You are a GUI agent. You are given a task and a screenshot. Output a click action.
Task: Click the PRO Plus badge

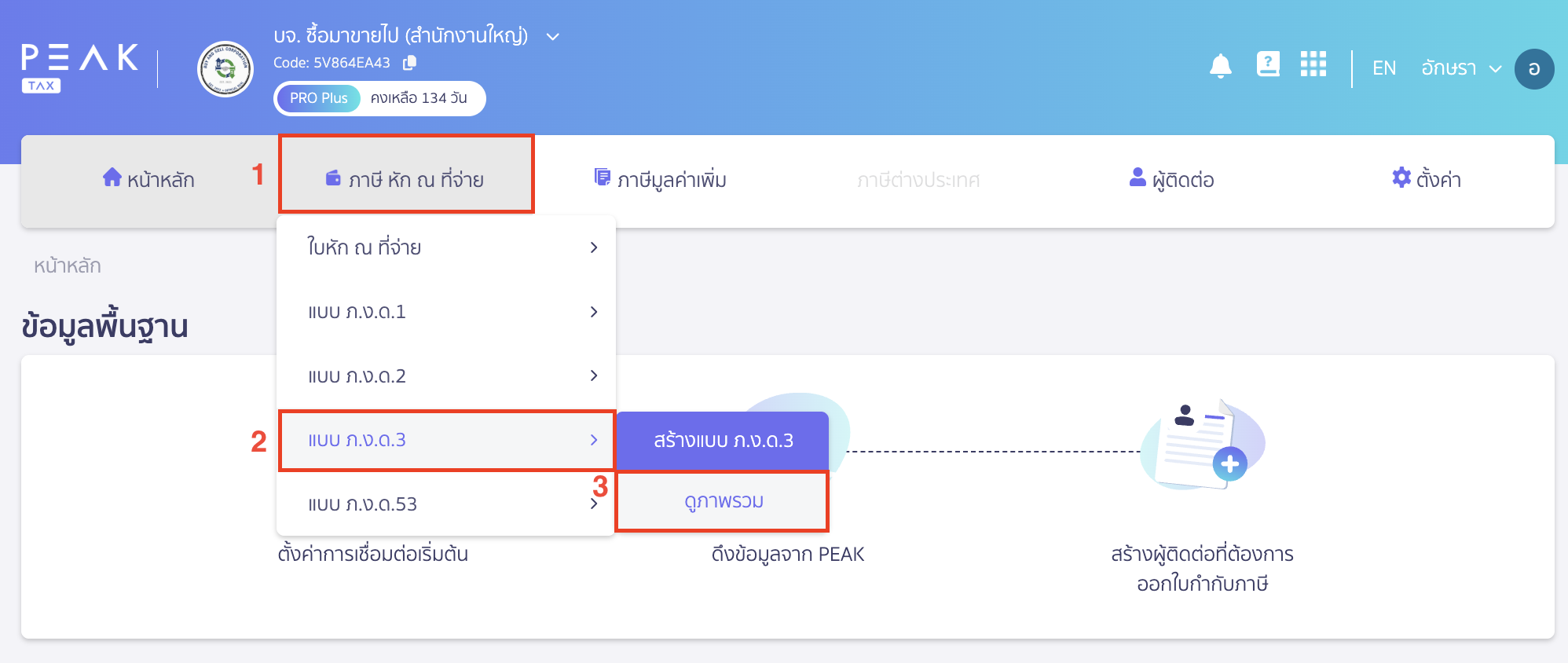click(318, 98)
